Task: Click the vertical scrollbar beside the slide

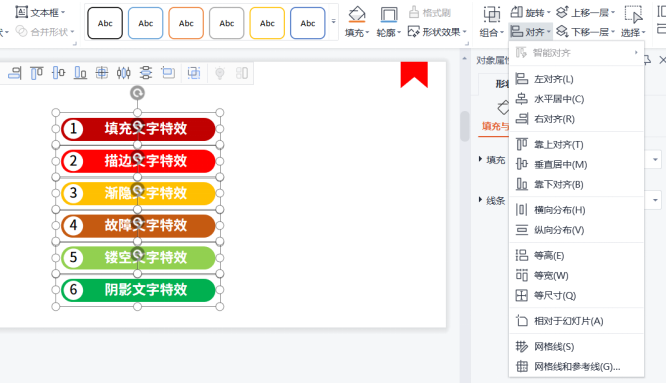Action: [465, 126]
